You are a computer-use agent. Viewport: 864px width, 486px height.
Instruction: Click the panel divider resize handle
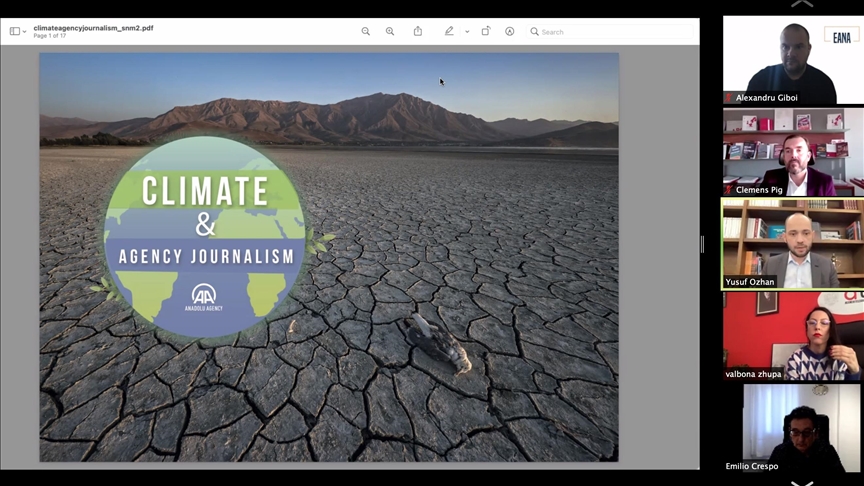[702, 244]
